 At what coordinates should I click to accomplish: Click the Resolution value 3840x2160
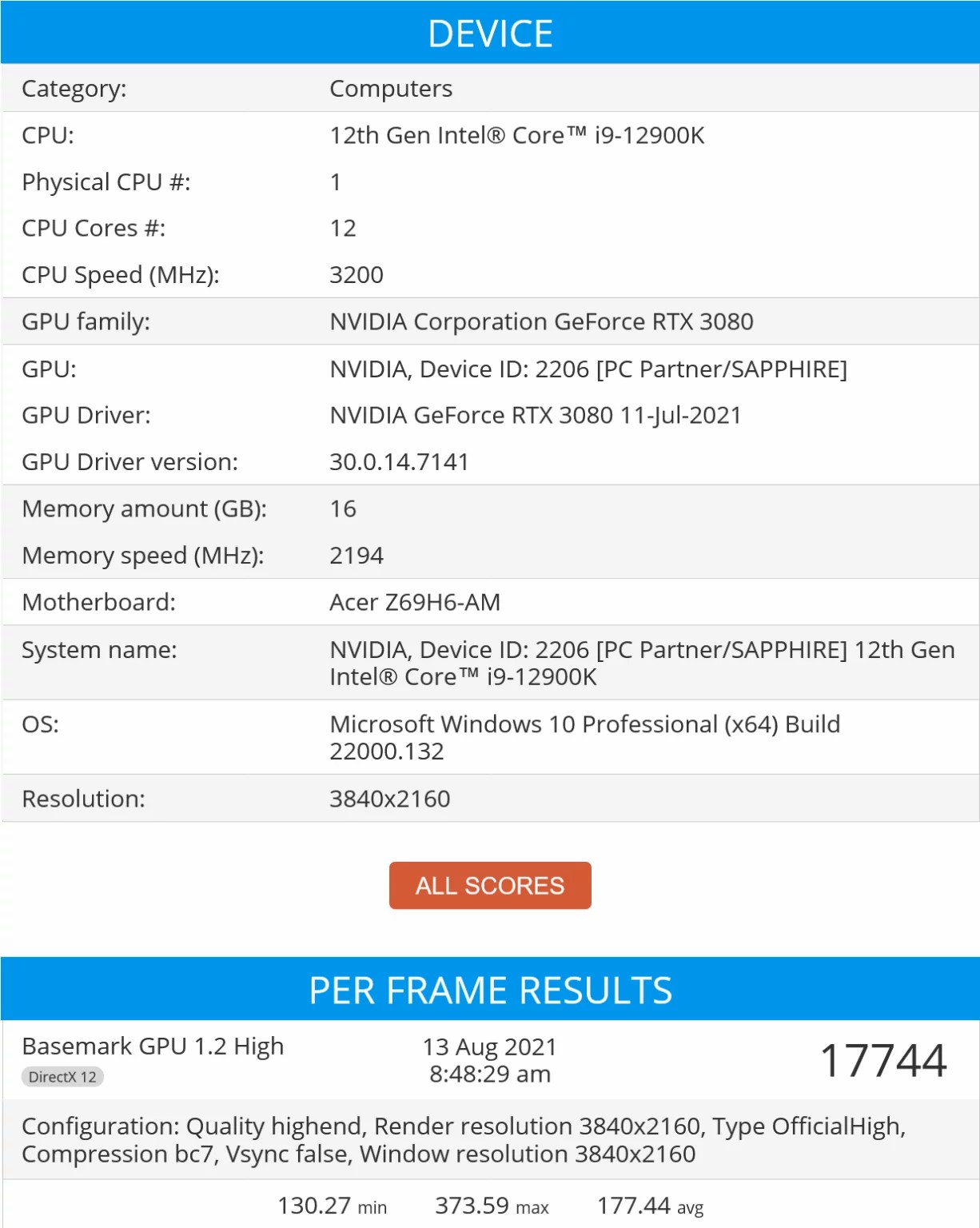coord(390,799)
